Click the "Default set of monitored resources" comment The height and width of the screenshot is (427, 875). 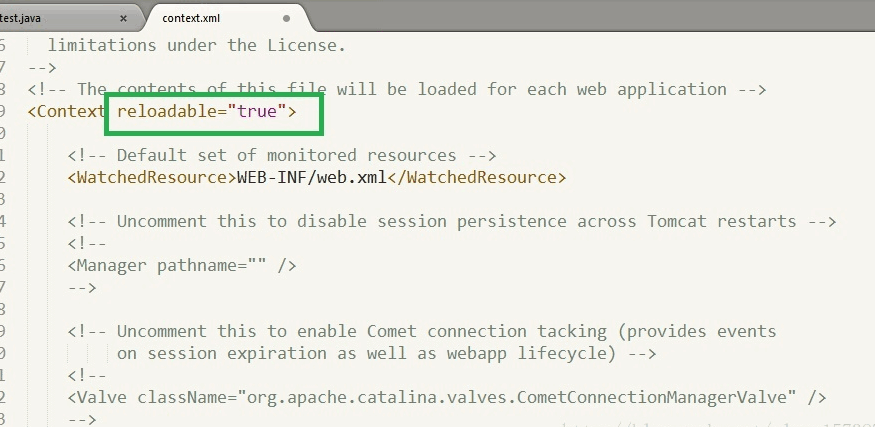pos(282,155)
